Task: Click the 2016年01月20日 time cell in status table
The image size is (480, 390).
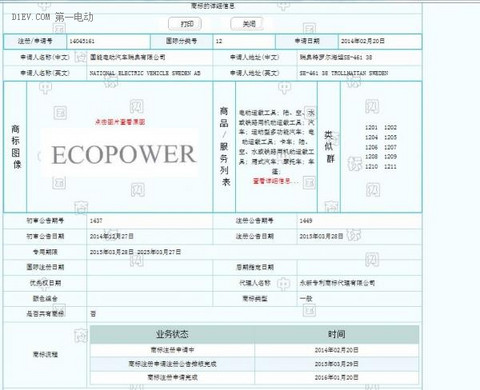Action: [x=337, y=377]
